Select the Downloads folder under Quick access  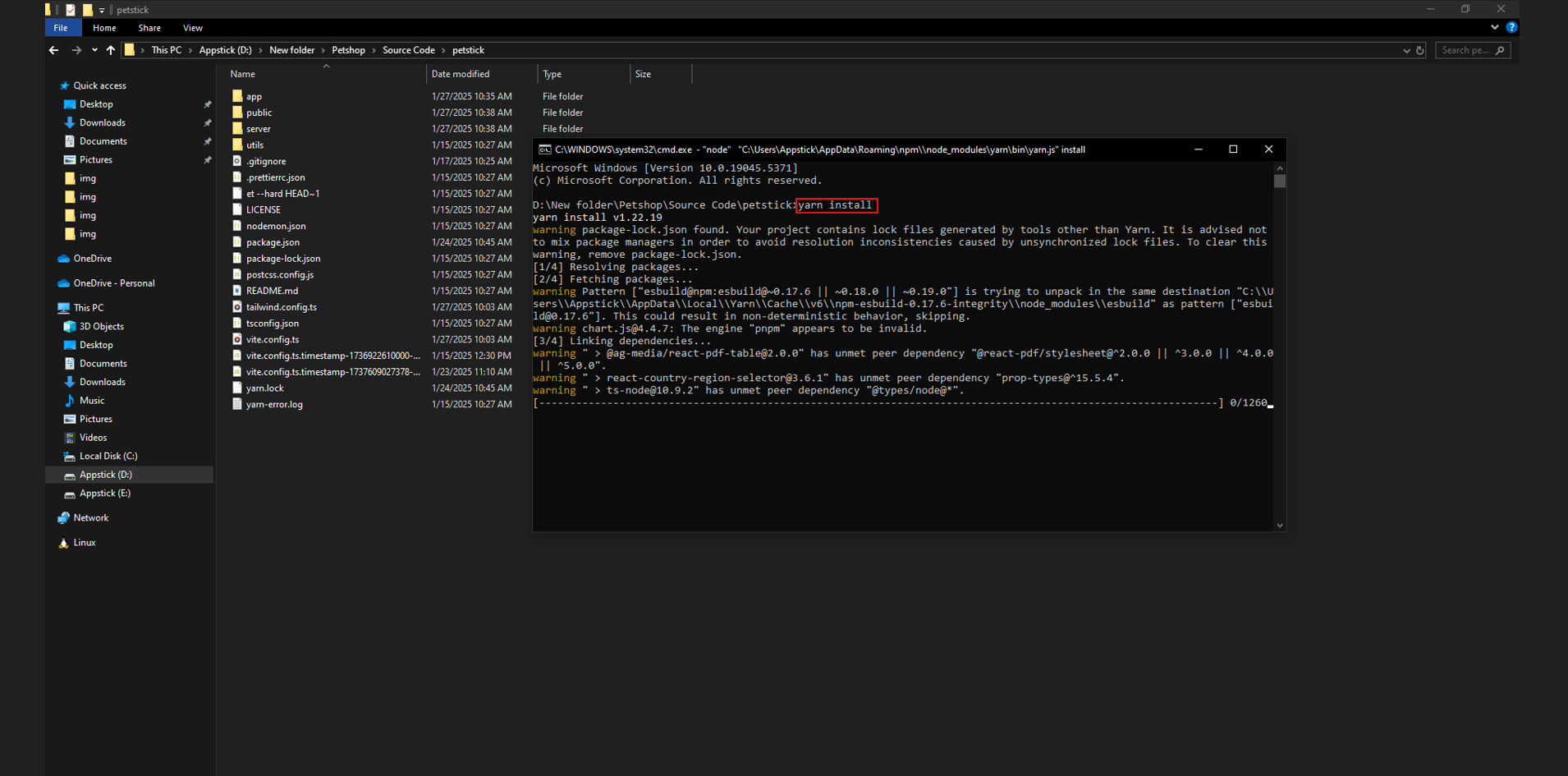[x=102, y=122]
